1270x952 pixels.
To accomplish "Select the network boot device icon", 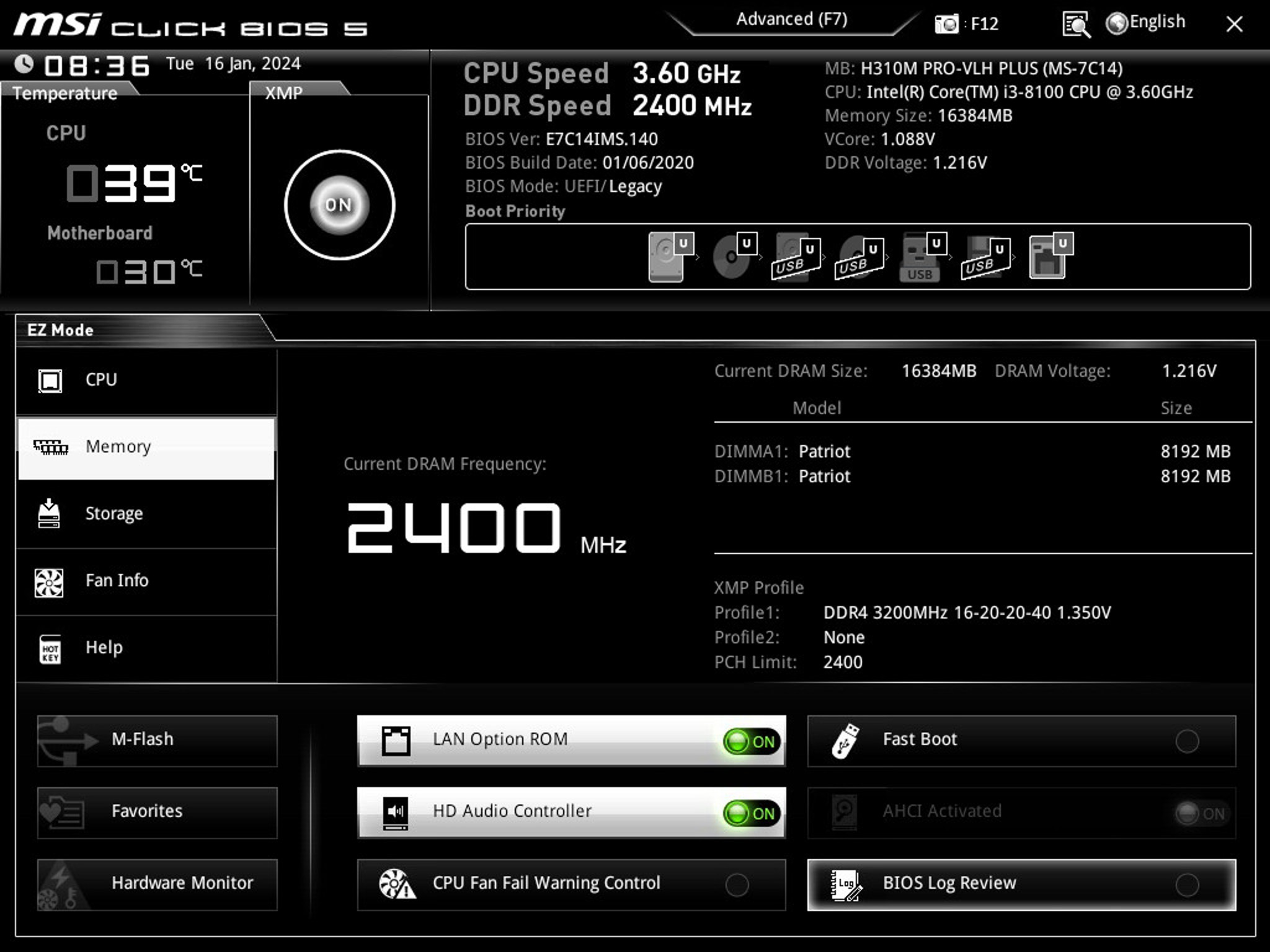I will [x=1051, y=257].
